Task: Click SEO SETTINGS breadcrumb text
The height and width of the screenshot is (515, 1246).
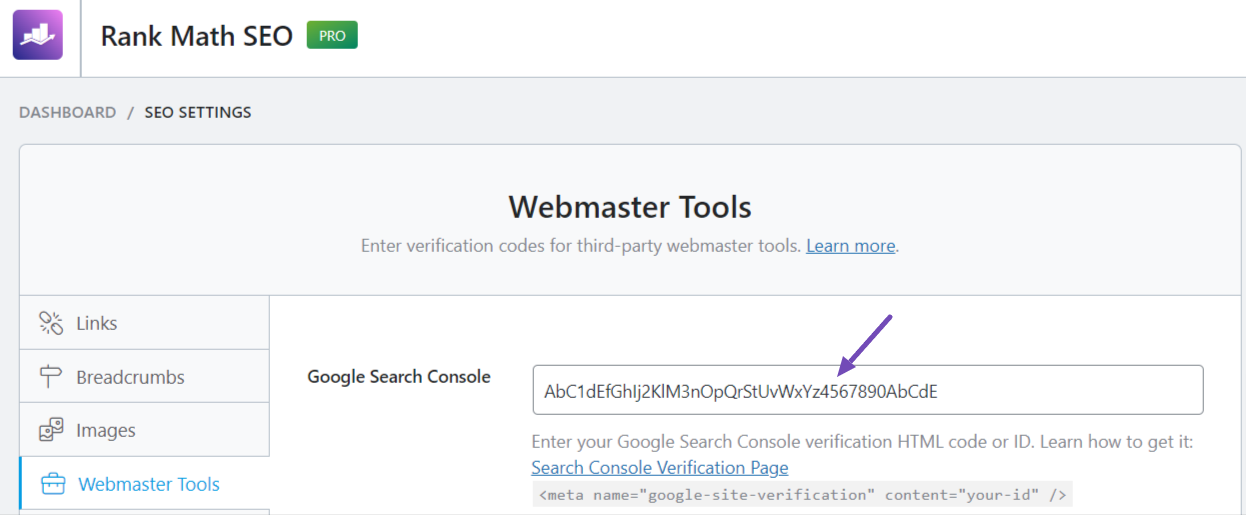Action: coord(198,112)
